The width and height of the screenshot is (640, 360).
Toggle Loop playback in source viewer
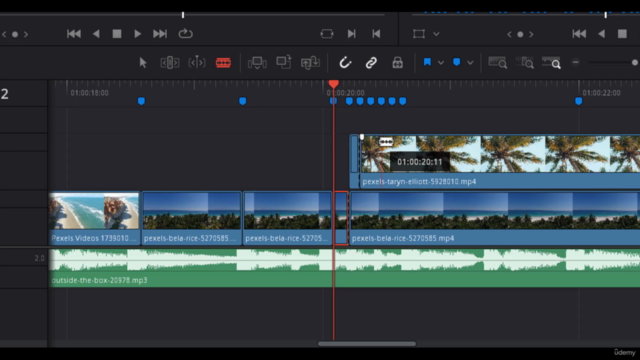(x=185, y=33)
